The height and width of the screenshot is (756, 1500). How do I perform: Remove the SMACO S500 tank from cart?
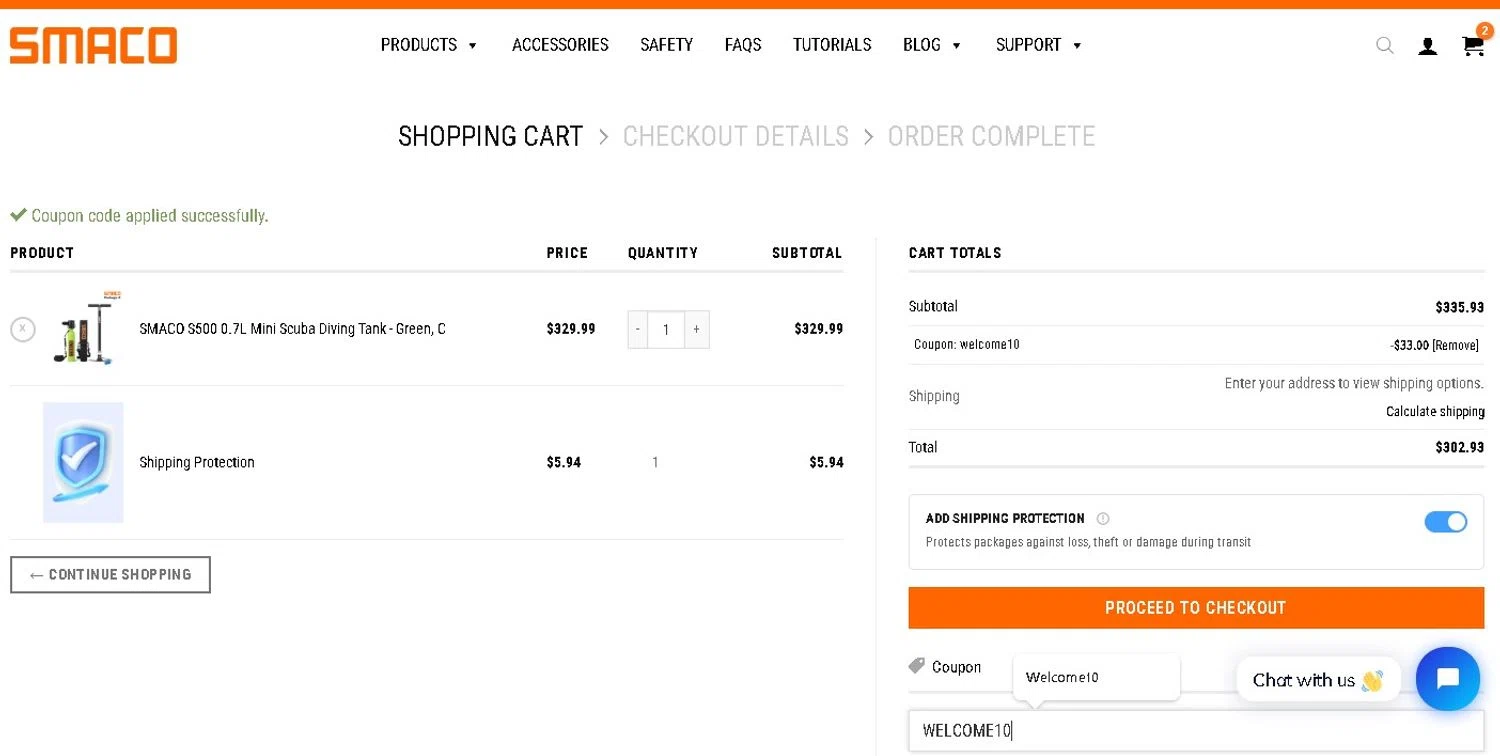[x=23, y=329]
